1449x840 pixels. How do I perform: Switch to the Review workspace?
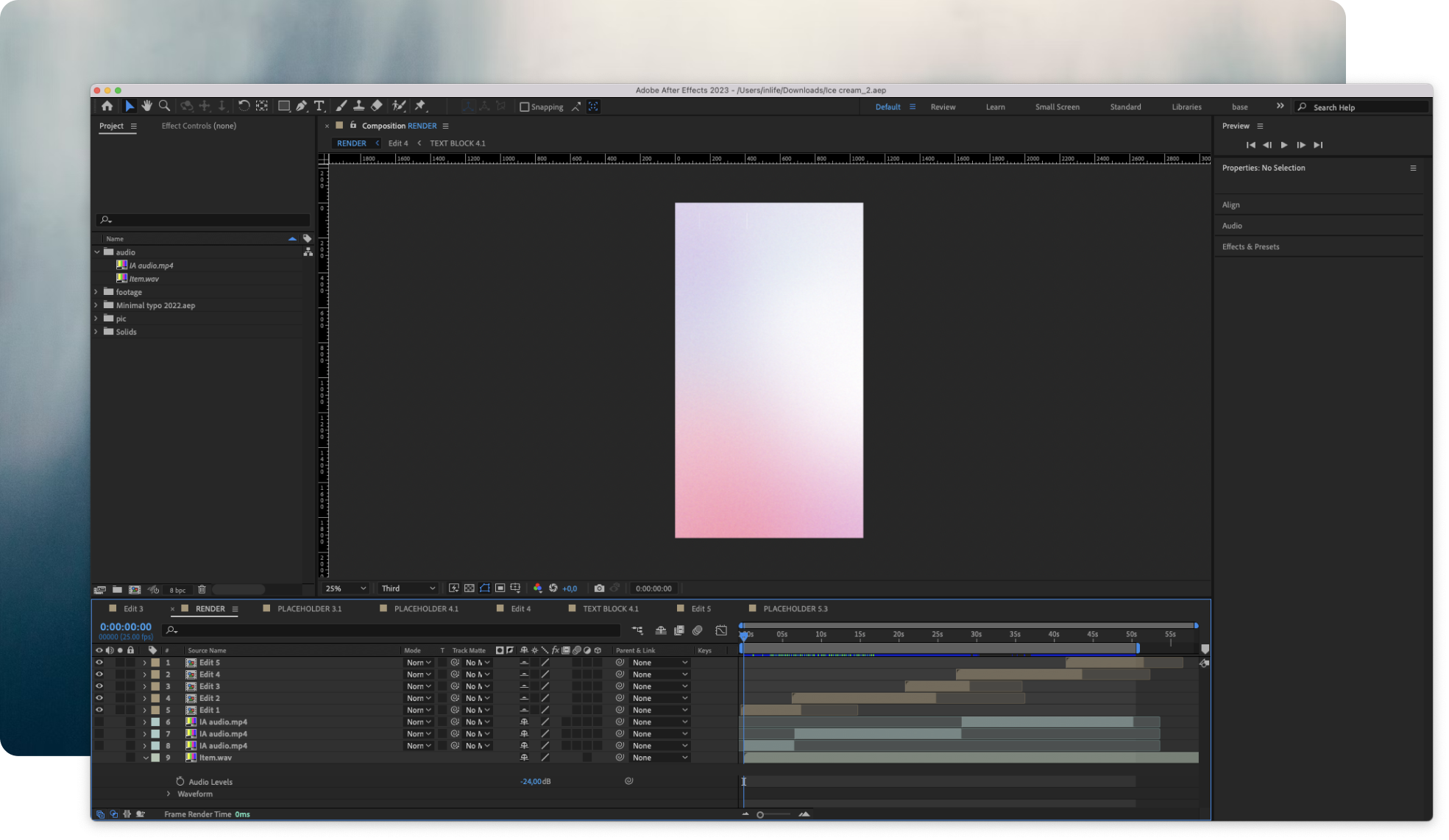coord(943,107)
